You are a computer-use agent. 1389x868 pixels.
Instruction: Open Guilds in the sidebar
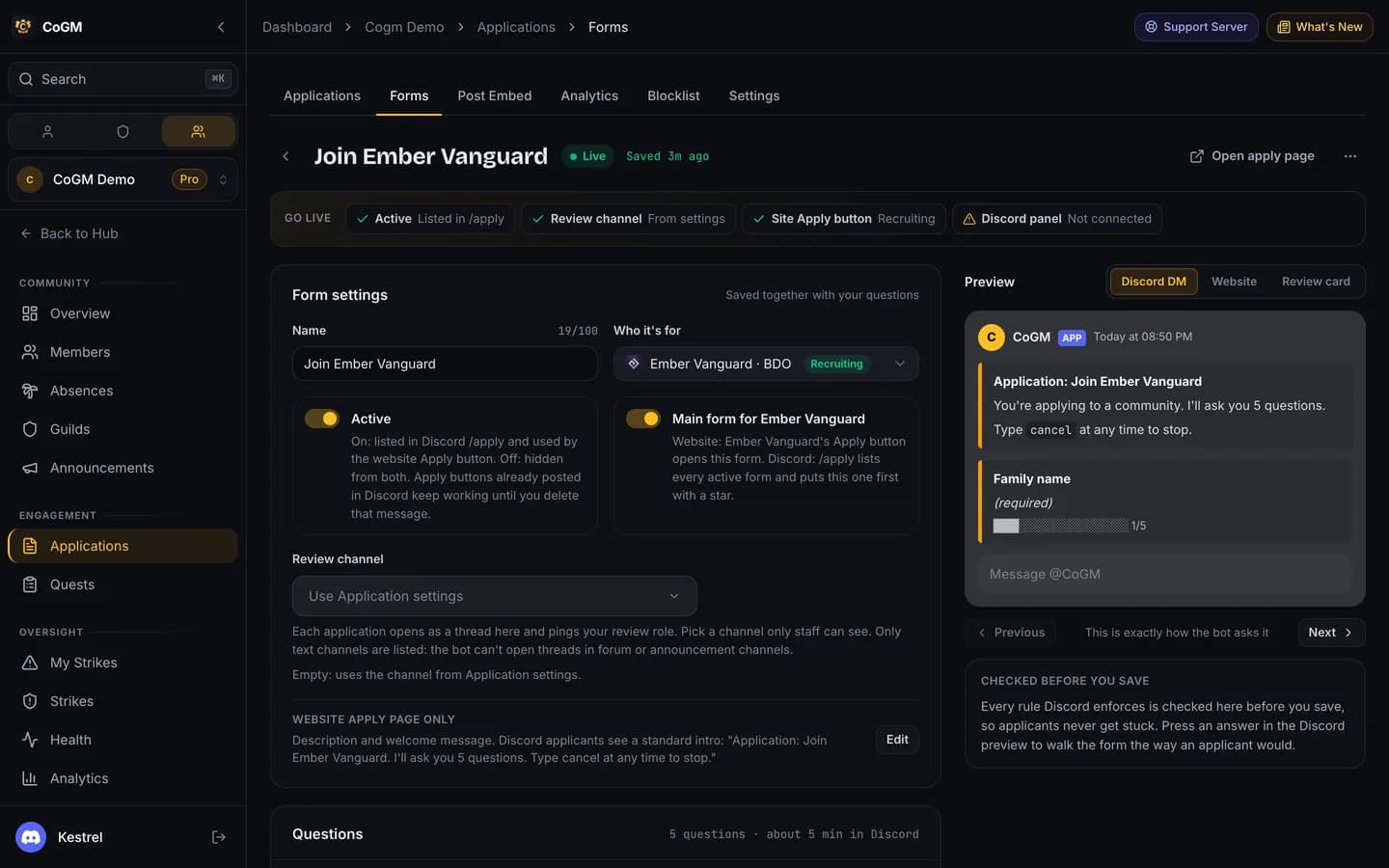pos(123,429)
